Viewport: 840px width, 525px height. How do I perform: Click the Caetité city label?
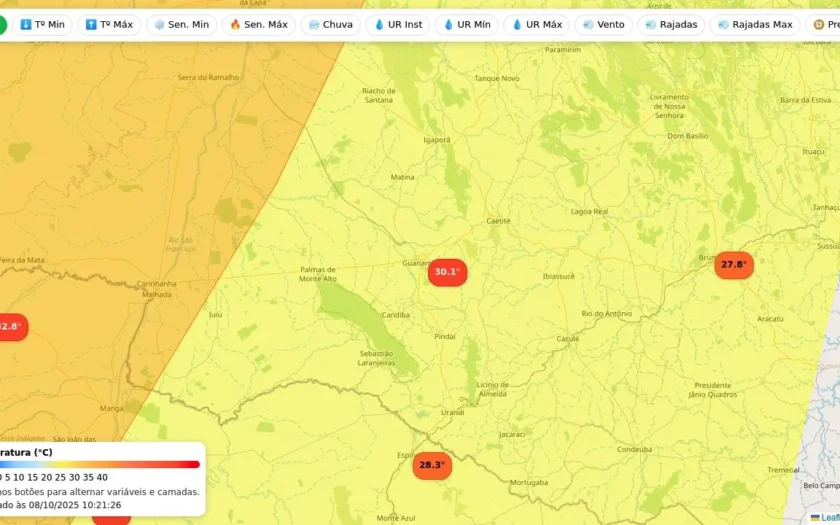pos(498,221)
